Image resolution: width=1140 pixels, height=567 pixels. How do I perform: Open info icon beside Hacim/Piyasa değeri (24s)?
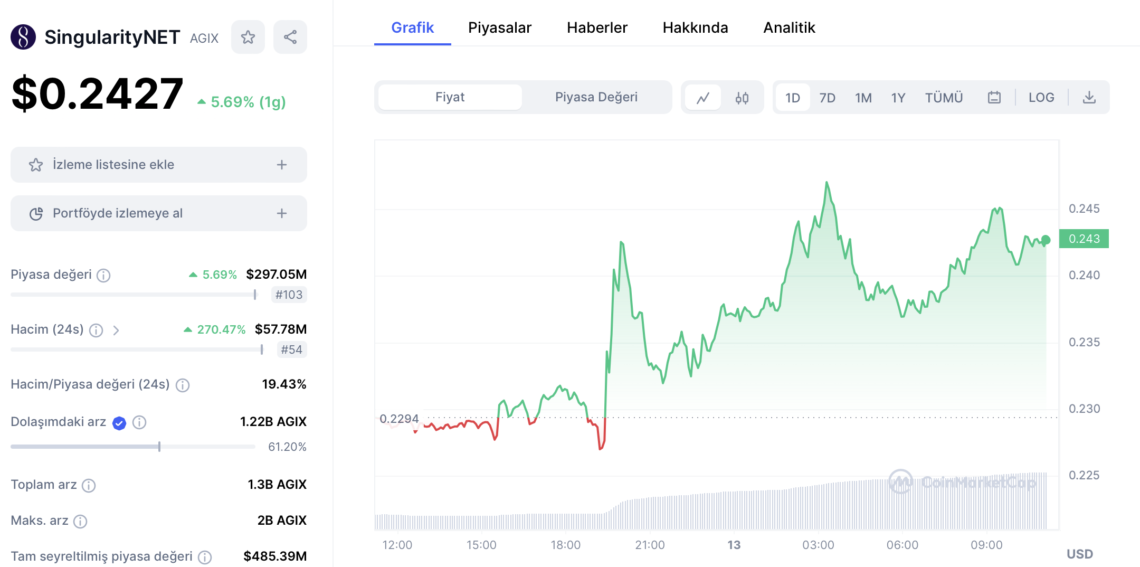pos(182,385)
